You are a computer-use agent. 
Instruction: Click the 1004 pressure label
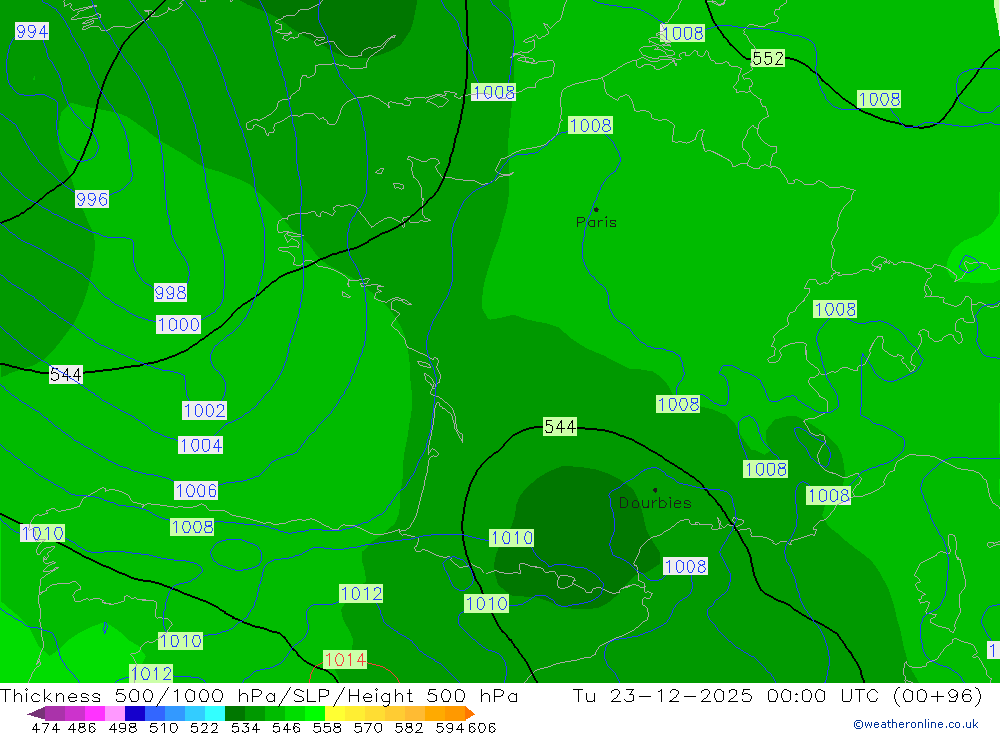click(x=201, y=445)
